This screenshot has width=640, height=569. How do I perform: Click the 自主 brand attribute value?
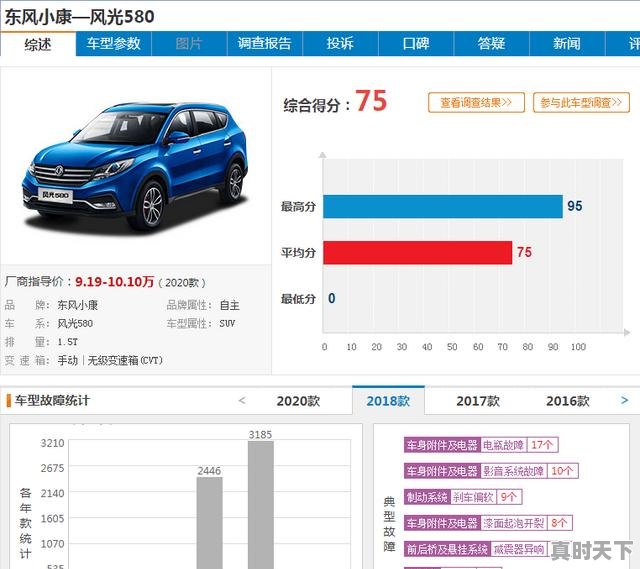(x=230, y=305)
